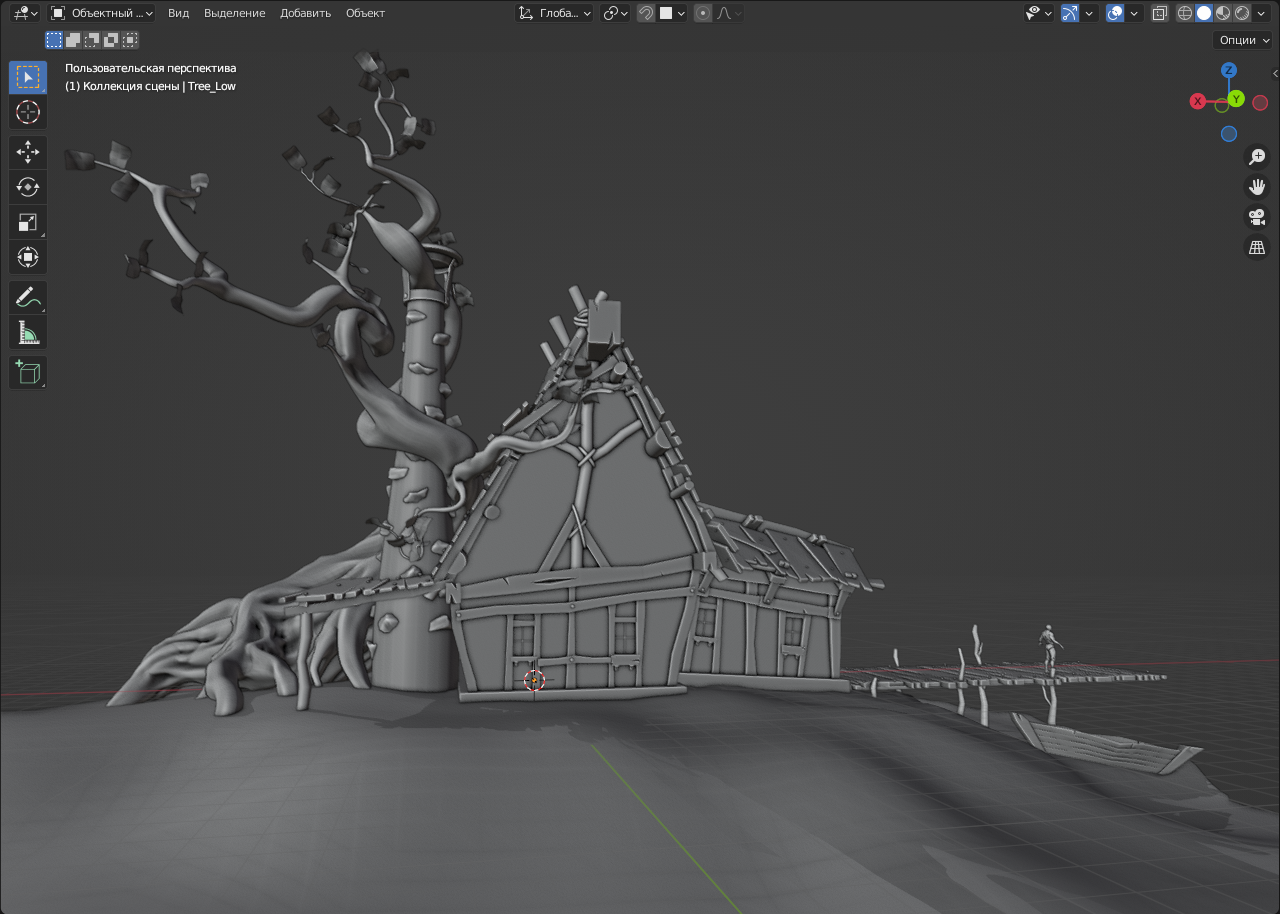Pick the Scale tool
Viewport: 1280px width, 914px height.
[x=28, y=222]
